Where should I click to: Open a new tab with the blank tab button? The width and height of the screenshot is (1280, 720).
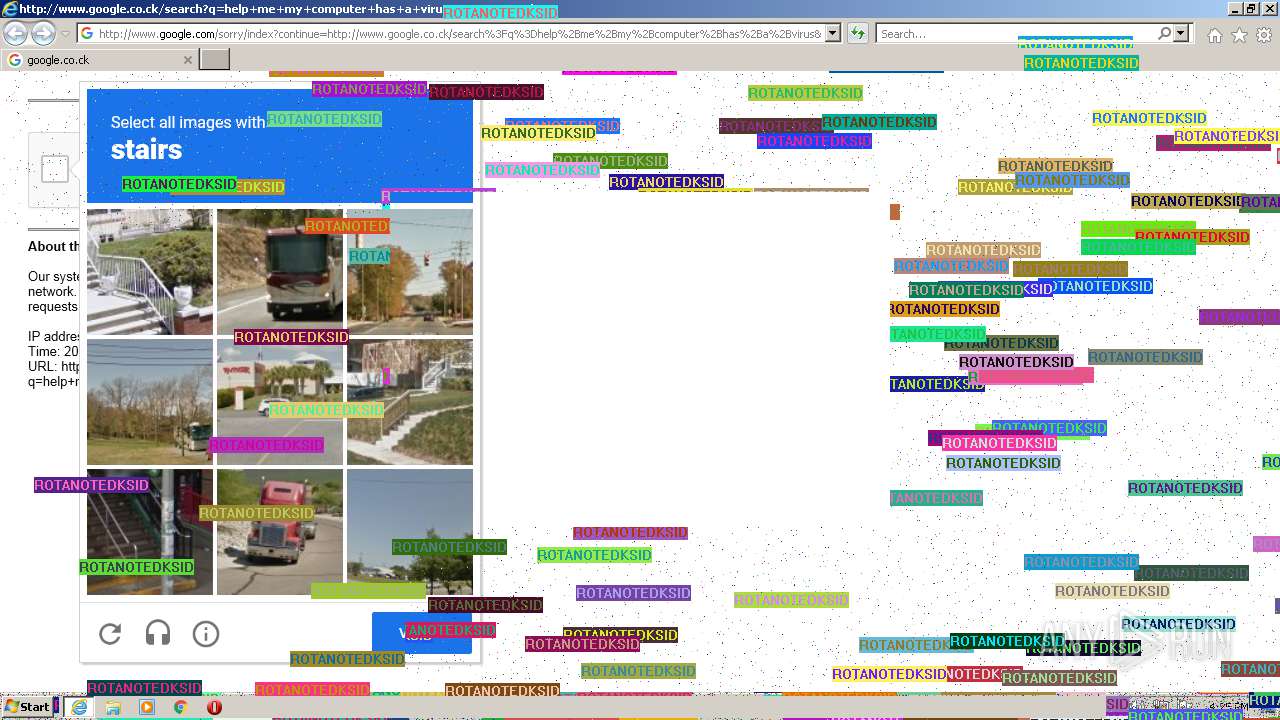point(215,60)
